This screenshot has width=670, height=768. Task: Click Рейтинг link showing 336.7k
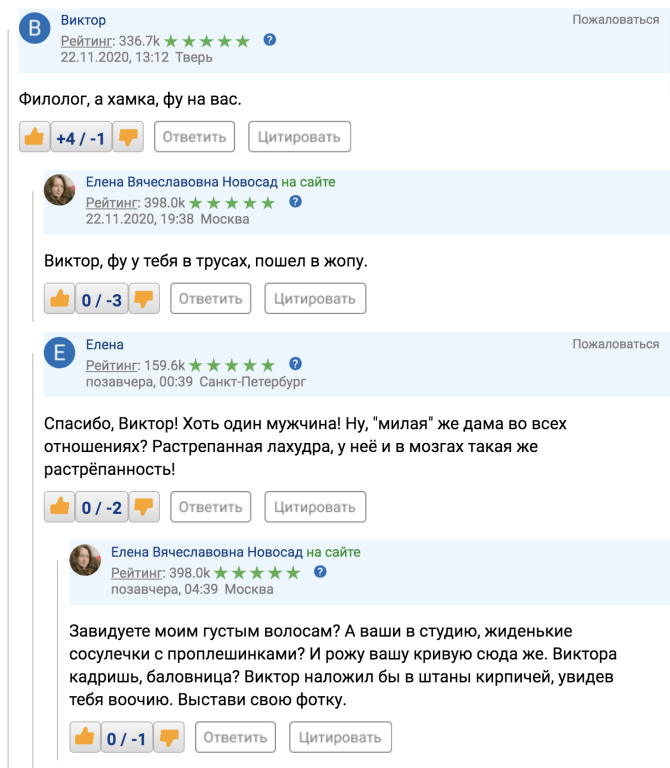(87, 41)
